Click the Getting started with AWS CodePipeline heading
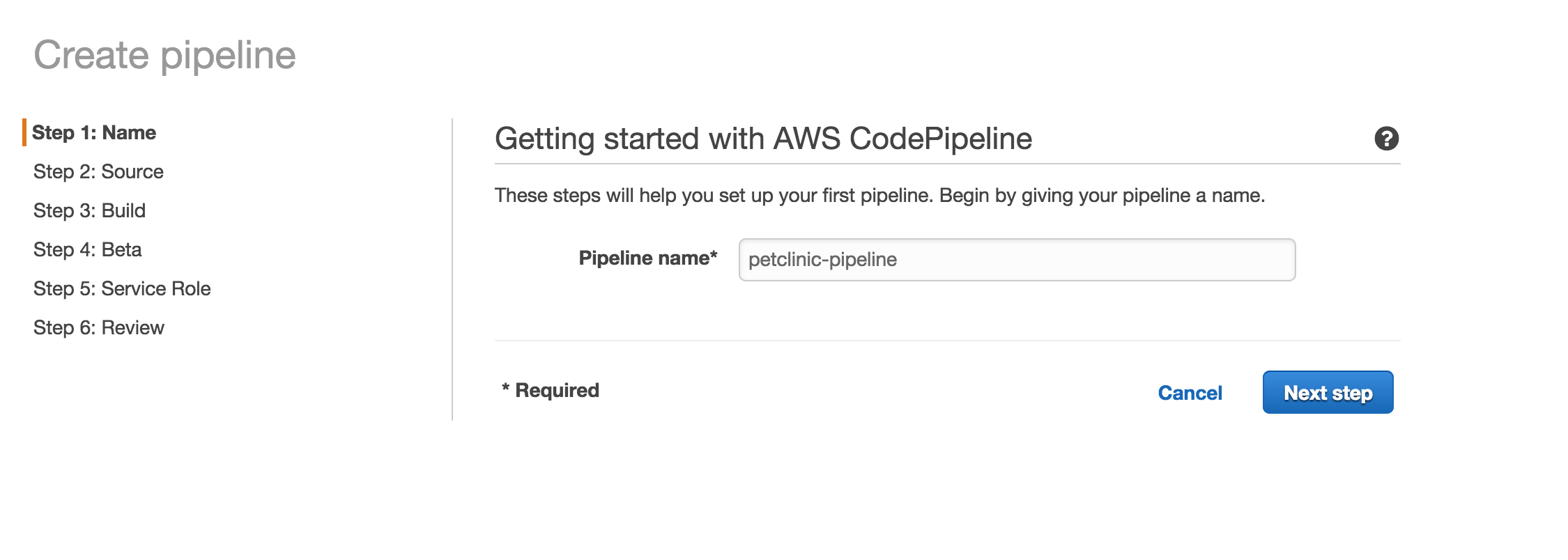Viewport: 1568px width, 560px height. coord(763,139)
